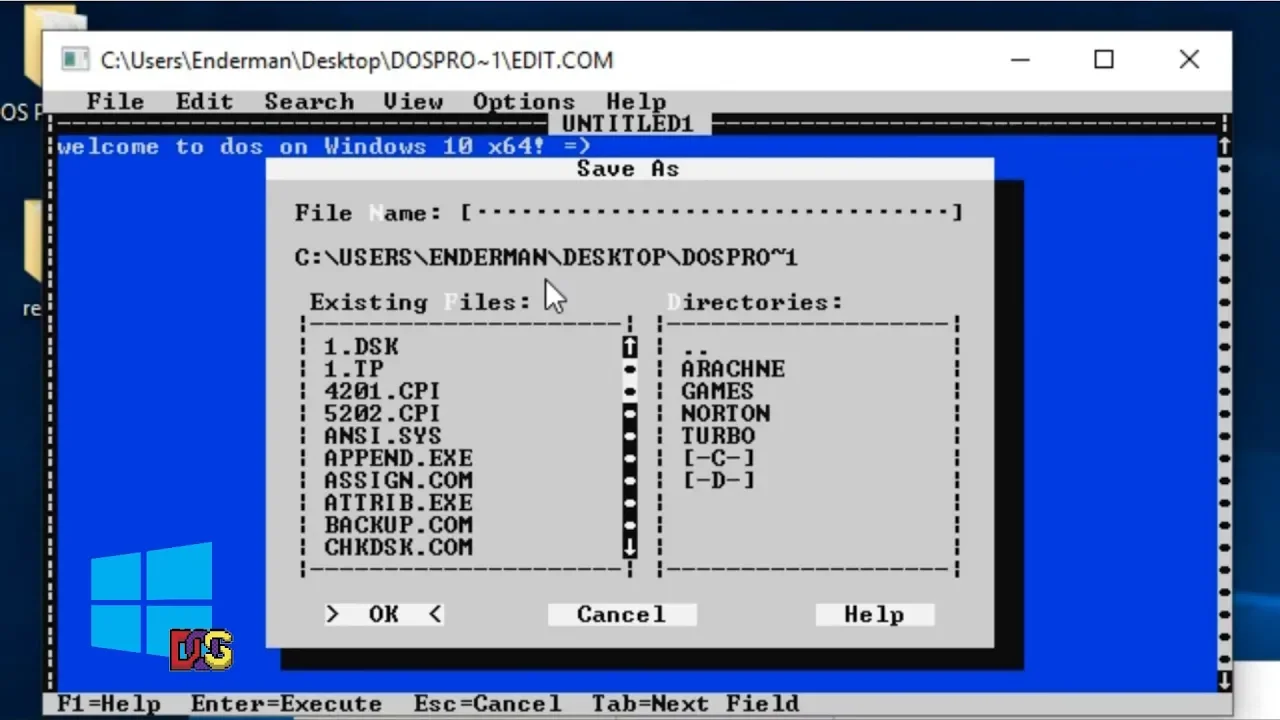Click the Cancel button
Viewport: 1280px width, 720px height.
tap(621, 614)
